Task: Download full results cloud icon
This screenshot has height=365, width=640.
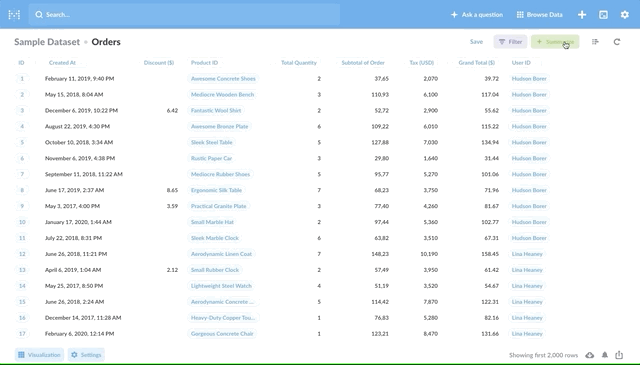Action: 589,355
